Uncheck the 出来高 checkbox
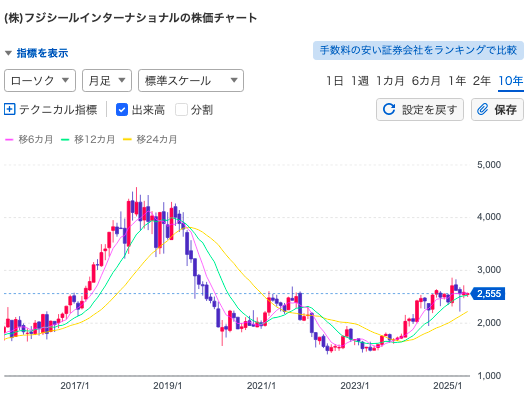531x400 pixels. pyautogui.click(x=122, y=110)
